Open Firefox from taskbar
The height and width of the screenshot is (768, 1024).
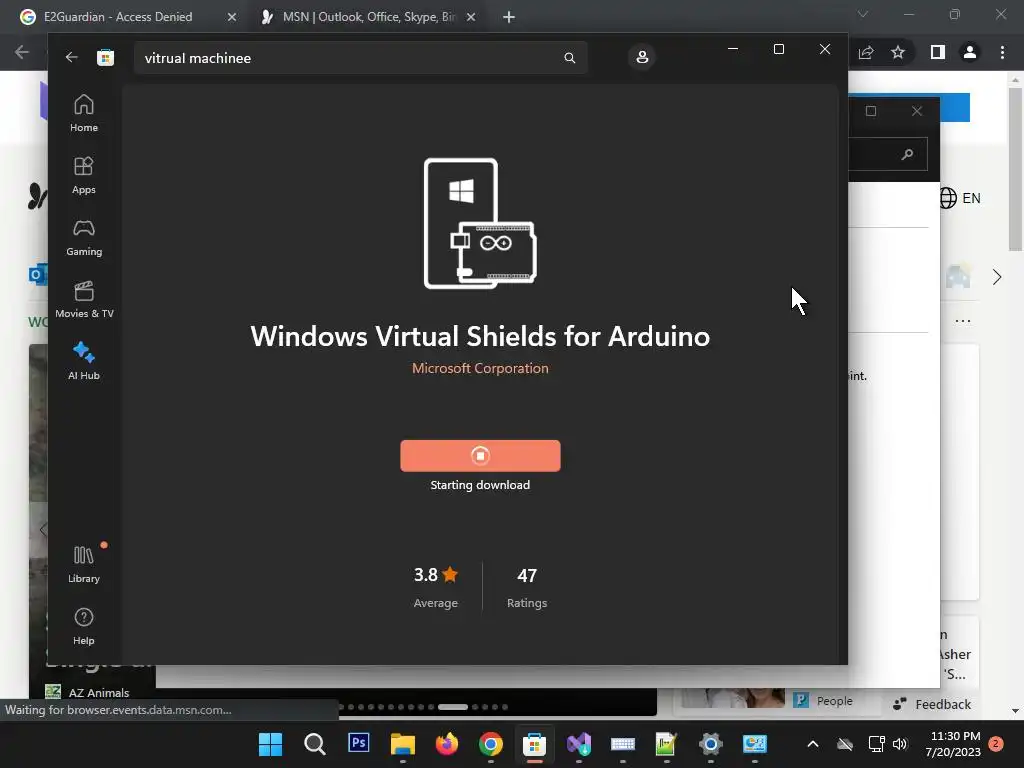coord(447,744)
